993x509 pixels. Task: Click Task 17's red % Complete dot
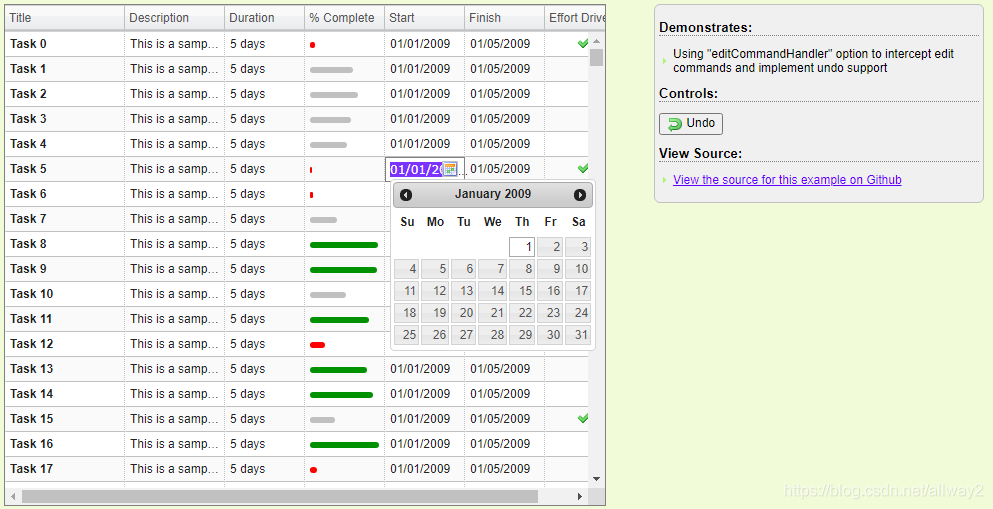point(313,470)
